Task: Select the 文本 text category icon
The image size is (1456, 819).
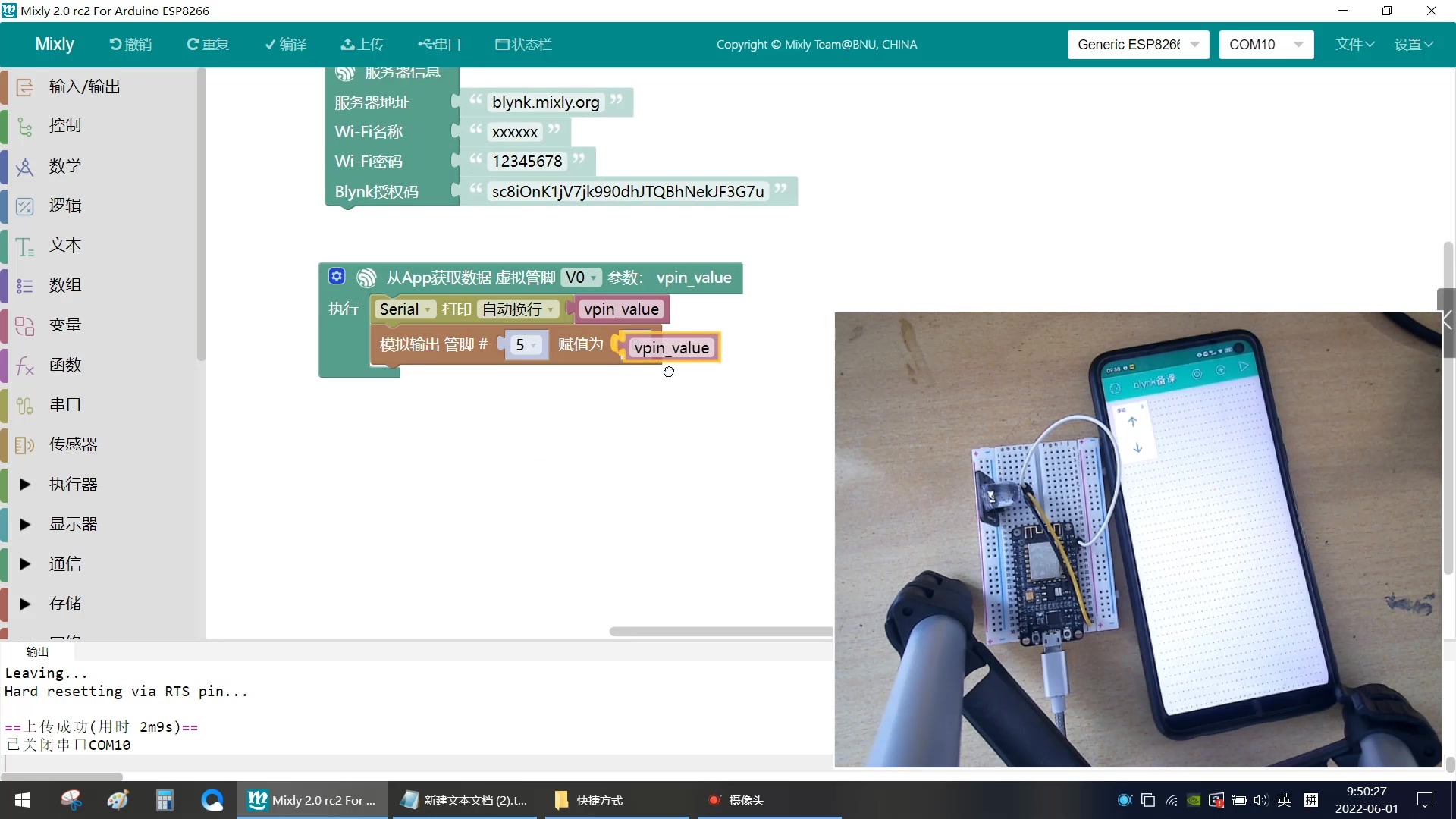Action: [25, 246]
